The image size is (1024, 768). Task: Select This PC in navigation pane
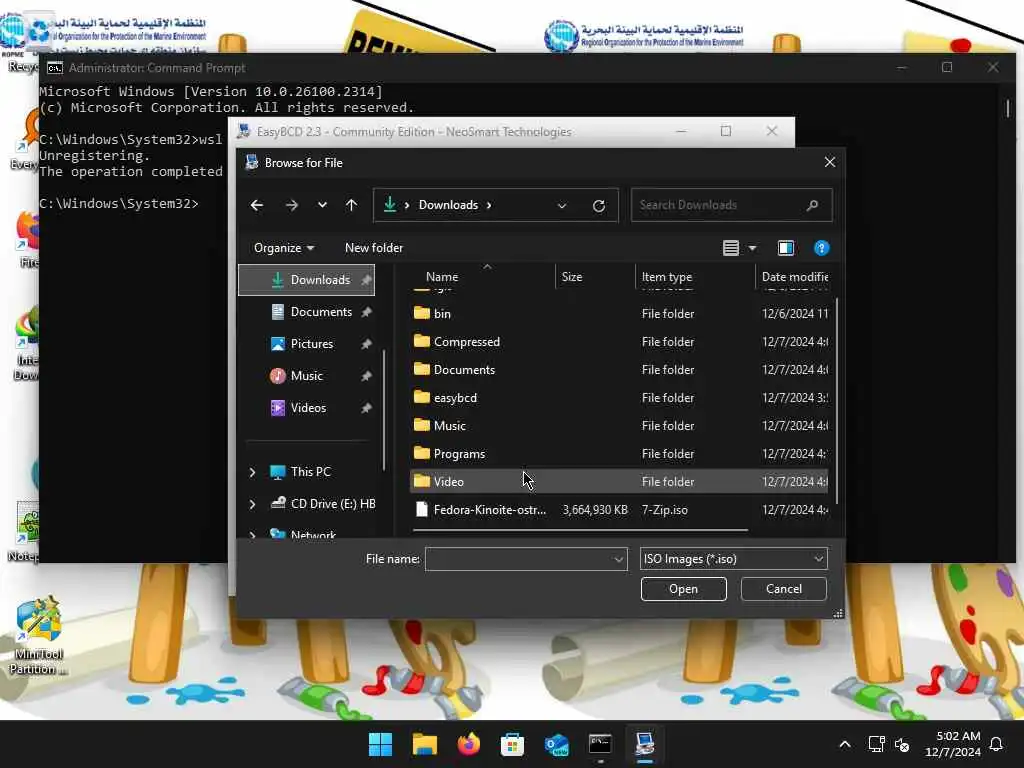point(310,472)
